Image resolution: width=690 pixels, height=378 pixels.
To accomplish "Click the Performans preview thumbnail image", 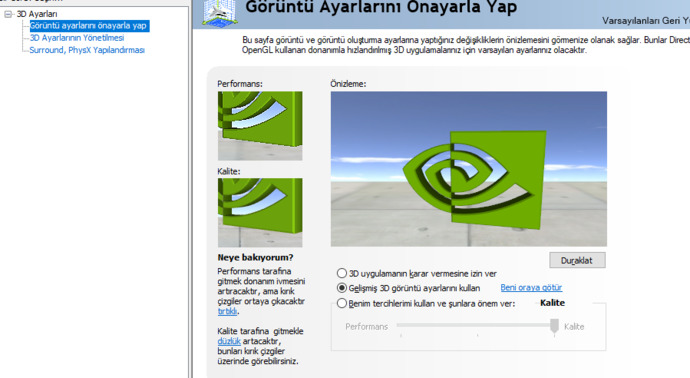I will [x=260, y=126].
